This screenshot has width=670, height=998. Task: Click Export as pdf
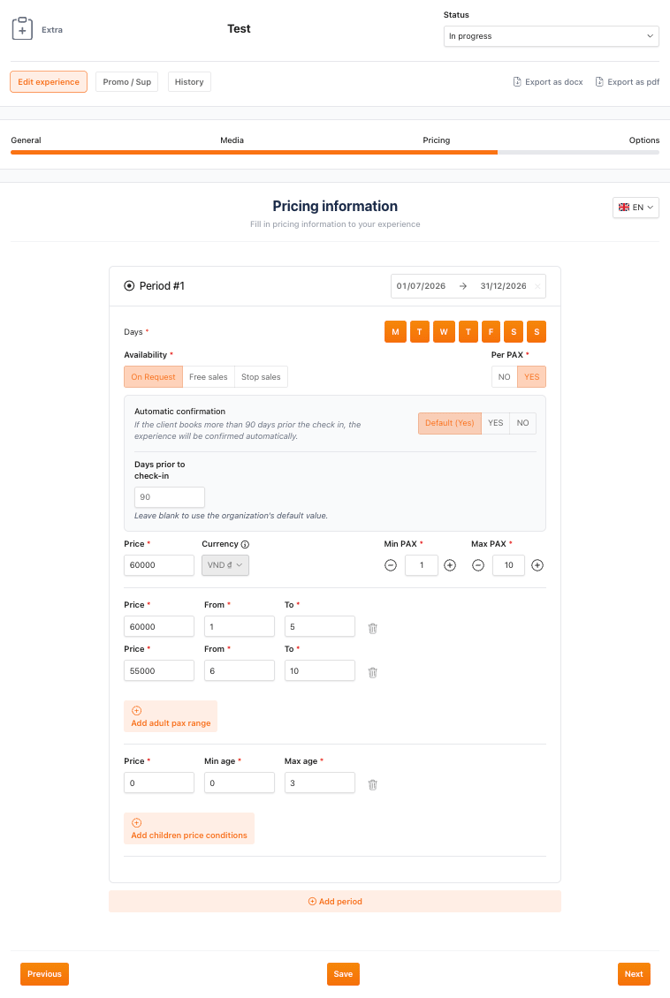pos(627,82)
